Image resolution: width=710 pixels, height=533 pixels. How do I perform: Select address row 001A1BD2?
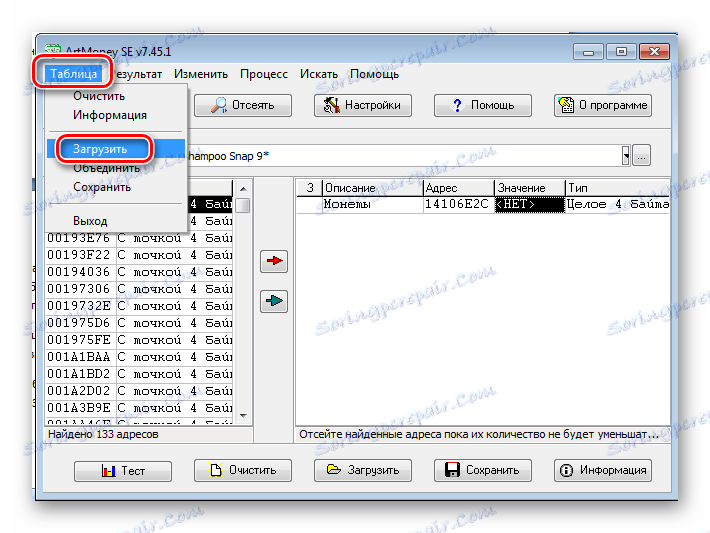tap(139, 374)
